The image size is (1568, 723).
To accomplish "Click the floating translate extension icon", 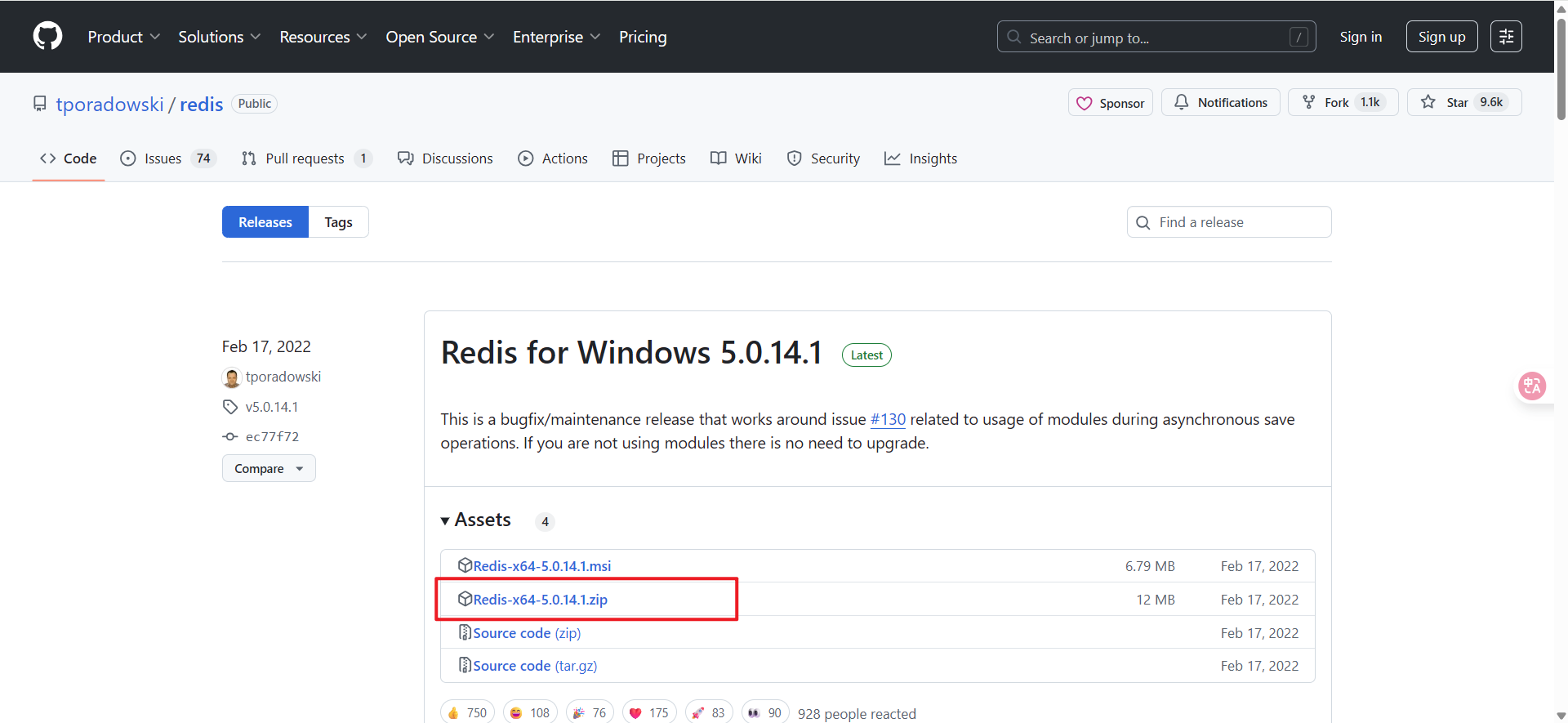I will point(1532,386).
